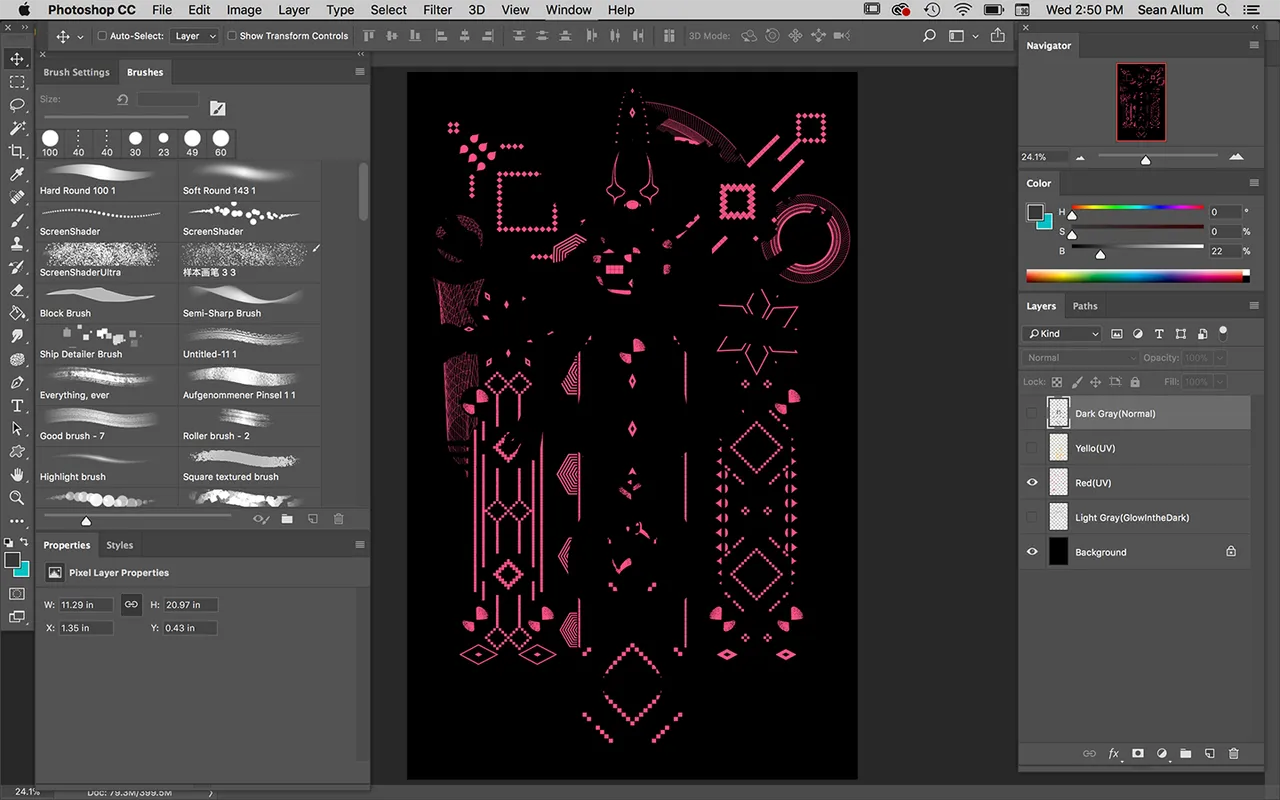
Task: Open the Navigator panel options menu
Action: (x=1254, y=46)
